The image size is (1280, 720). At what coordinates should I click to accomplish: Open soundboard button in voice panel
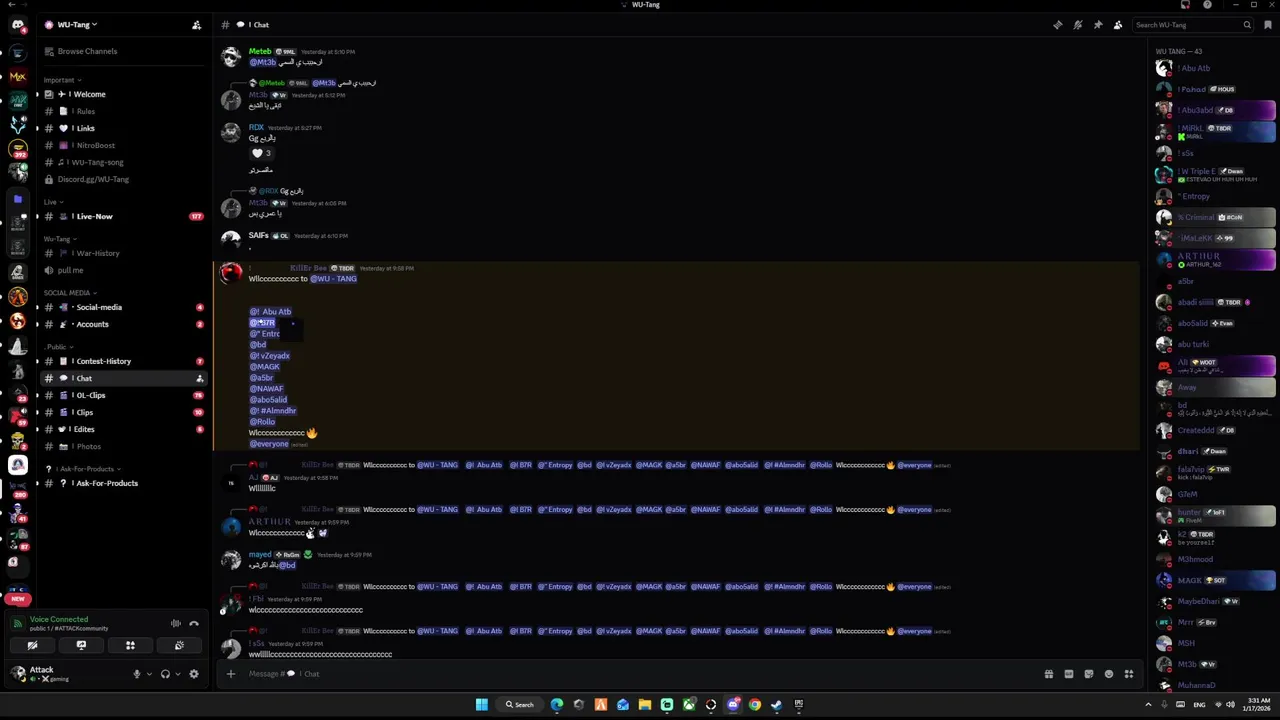179,645
